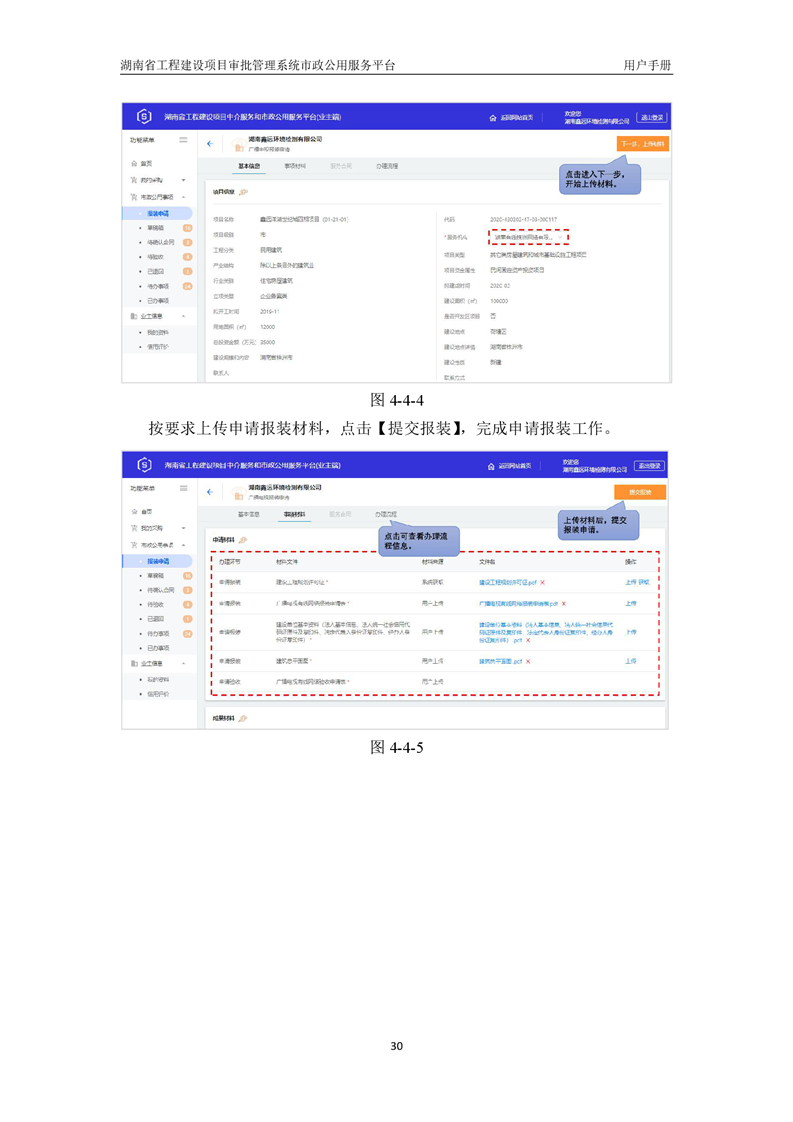Image resolution: width=793 pixels, height=1122 pixels.
Task: Select 报装申请 in Figure 4-4-5 sidebar
Action: (157, 561)
